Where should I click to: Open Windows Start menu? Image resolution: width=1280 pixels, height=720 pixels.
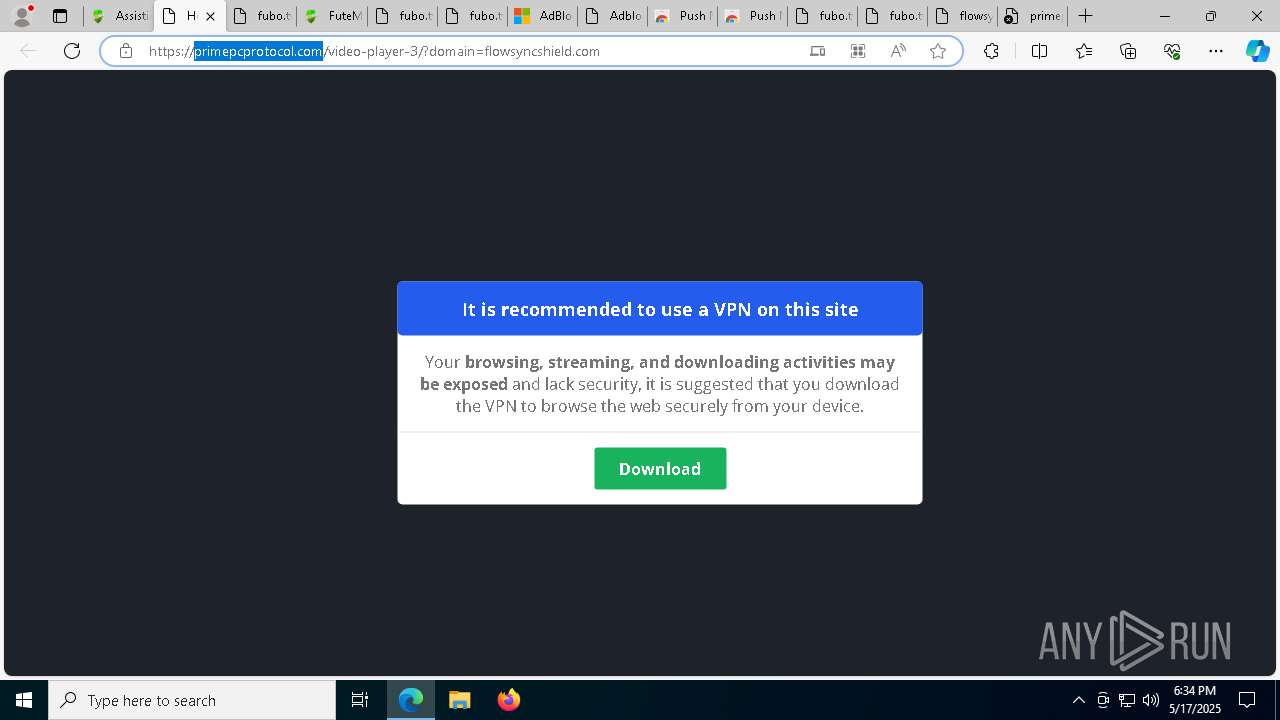(x=24, y=700)
